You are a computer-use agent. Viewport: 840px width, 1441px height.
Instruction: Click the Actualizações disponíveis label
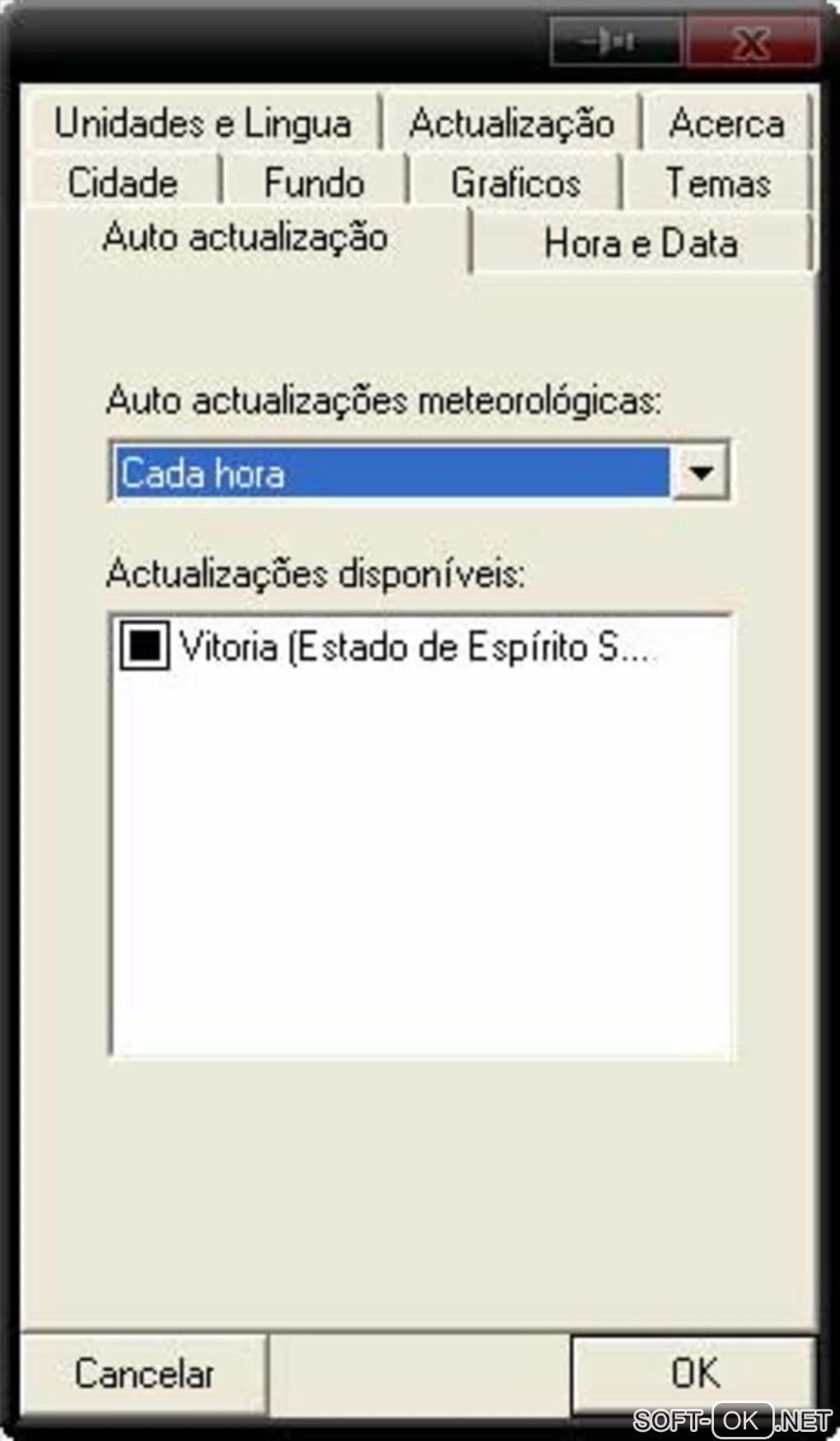point(315,573)
